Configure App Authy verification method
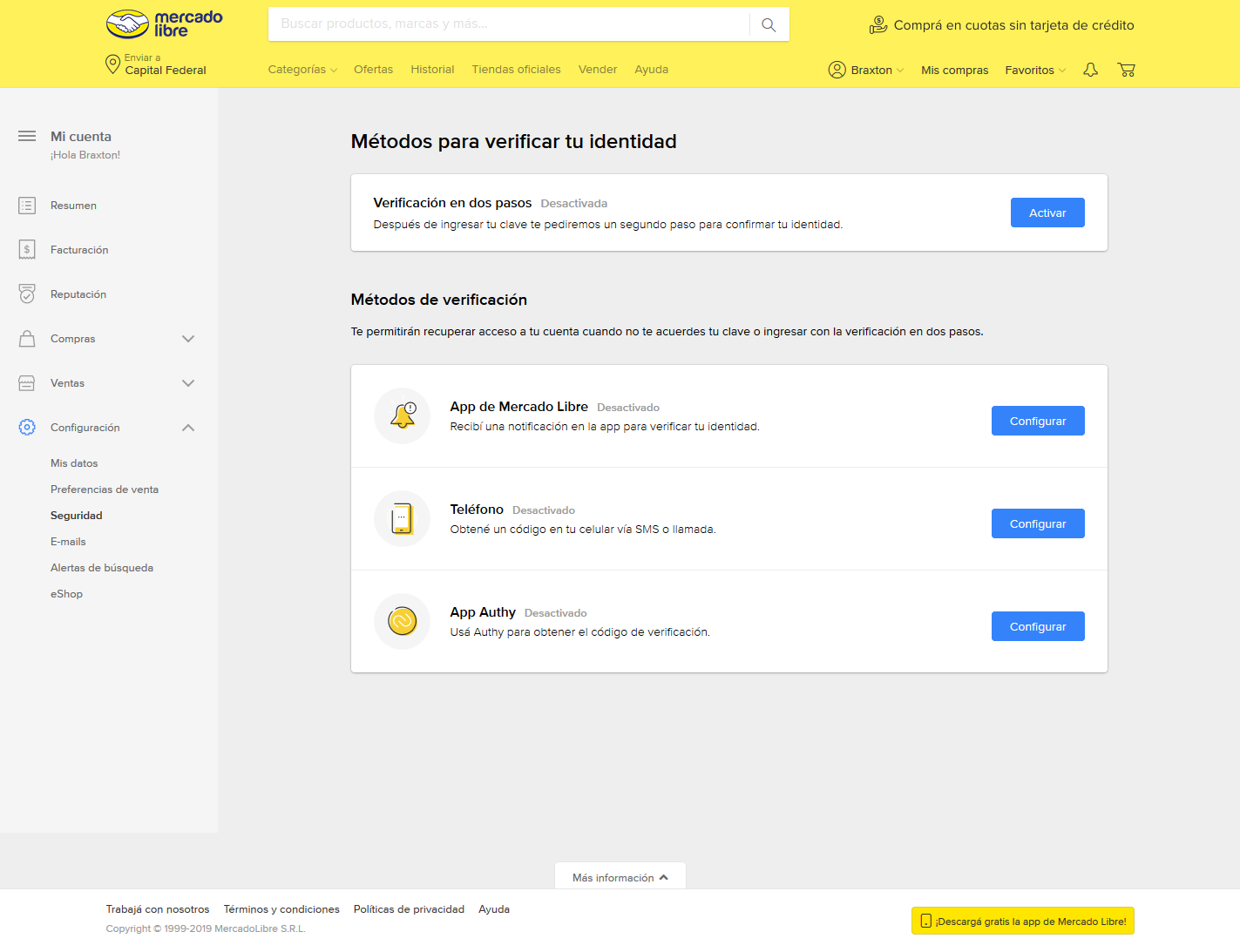Image resolution: width=1240 pixels, height=952 pixels. [1038, 626]
